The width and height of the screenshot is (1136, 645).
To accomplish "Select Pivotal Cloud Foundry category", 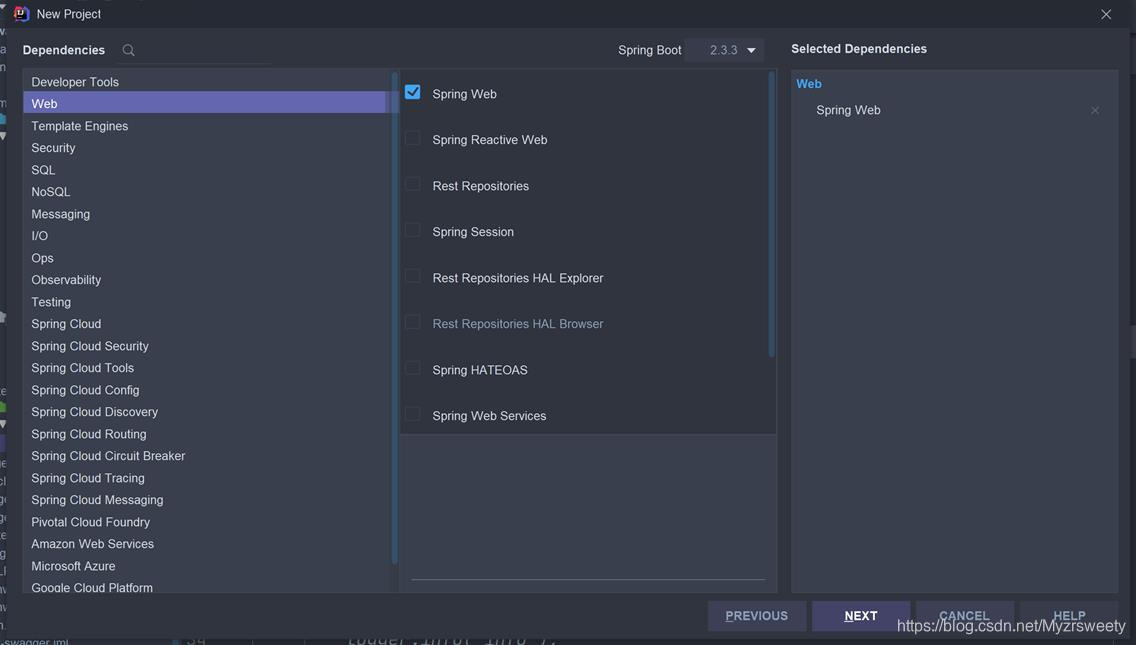I will point(206,522).
